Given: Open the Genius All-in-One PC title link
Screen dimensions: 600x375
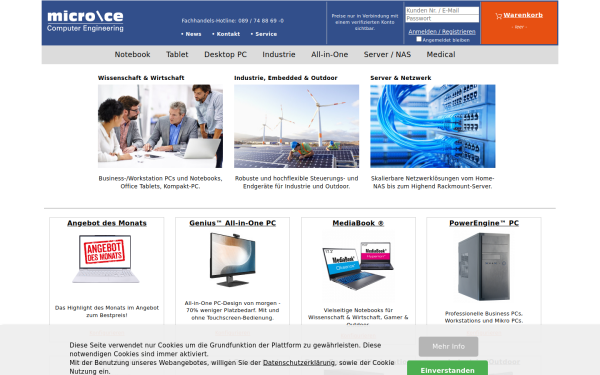Looking at the screenshot, I should (x=233, y=223).
